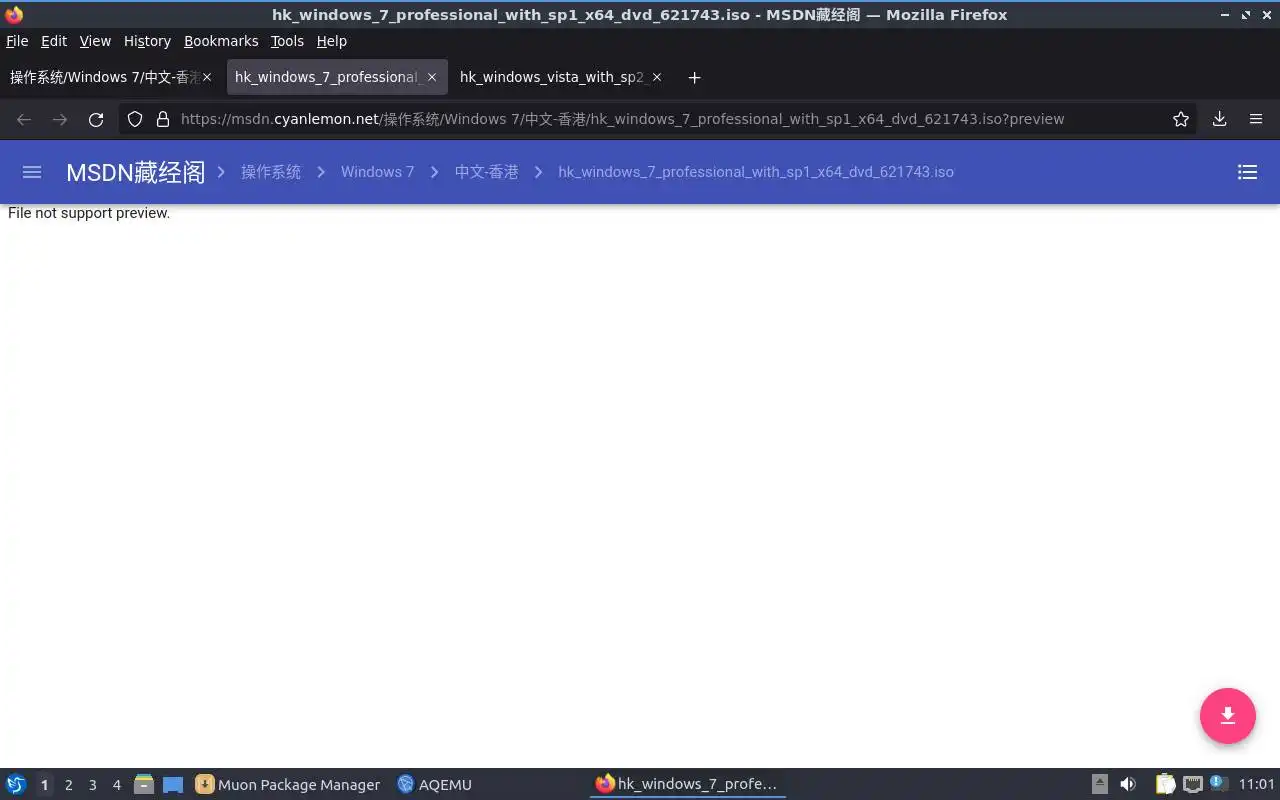Open the removable media eject tray icon
The height and width of the screenshot is (800, 1280).
1099,785
